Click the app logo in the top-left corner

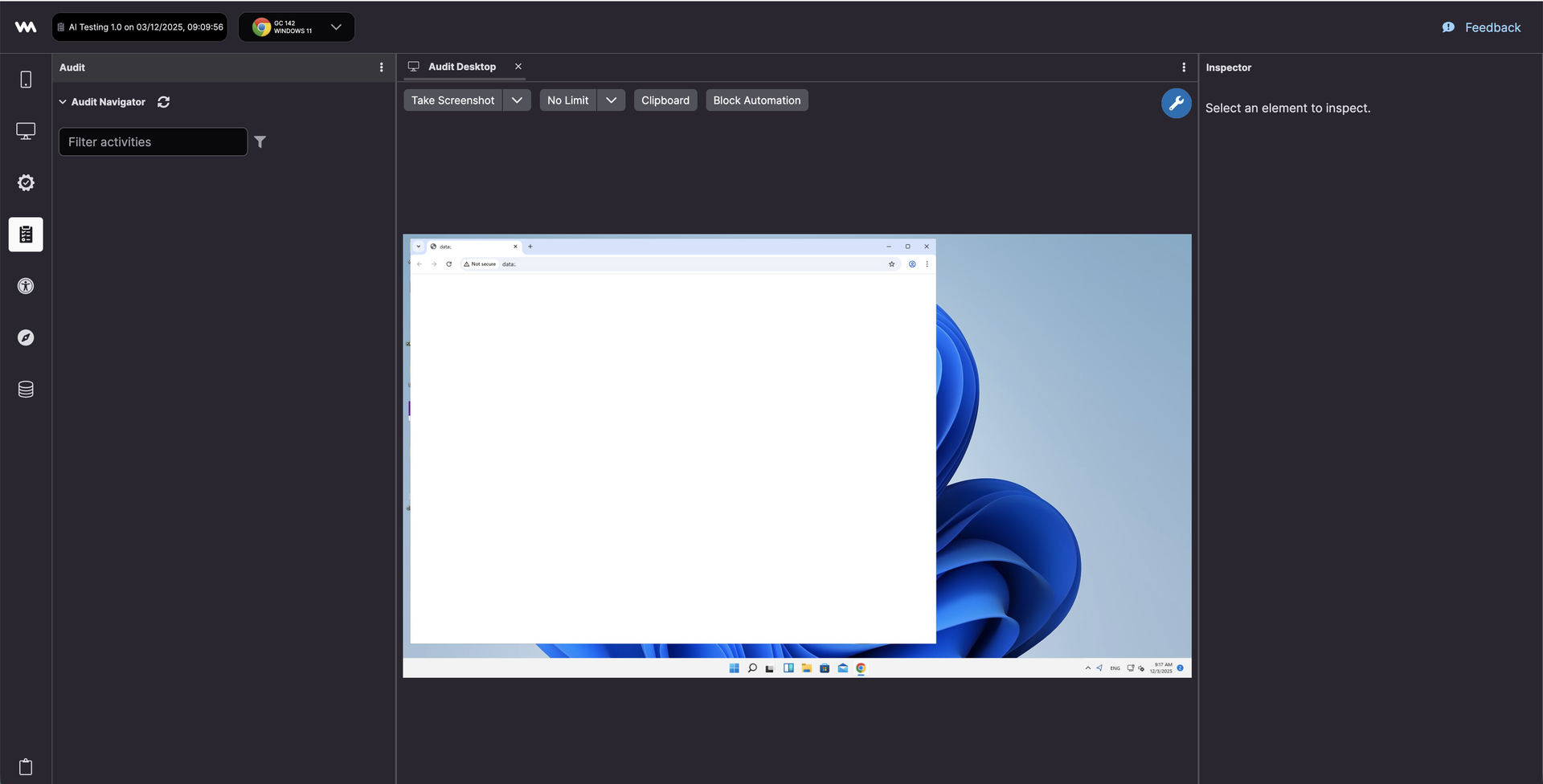[x=26, y=27]
